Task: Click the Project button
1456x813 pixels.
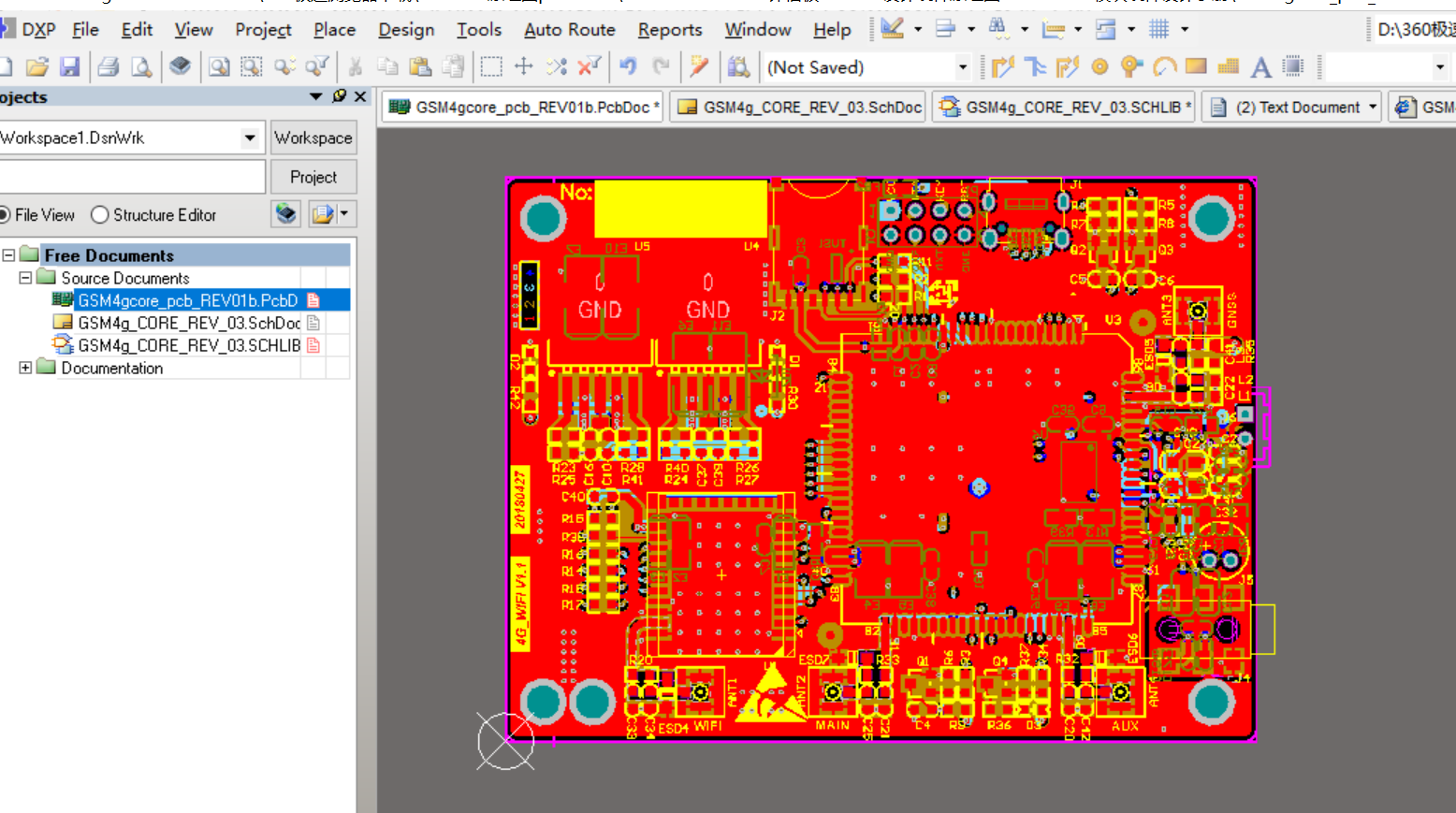Action: [x=313, y=177]
